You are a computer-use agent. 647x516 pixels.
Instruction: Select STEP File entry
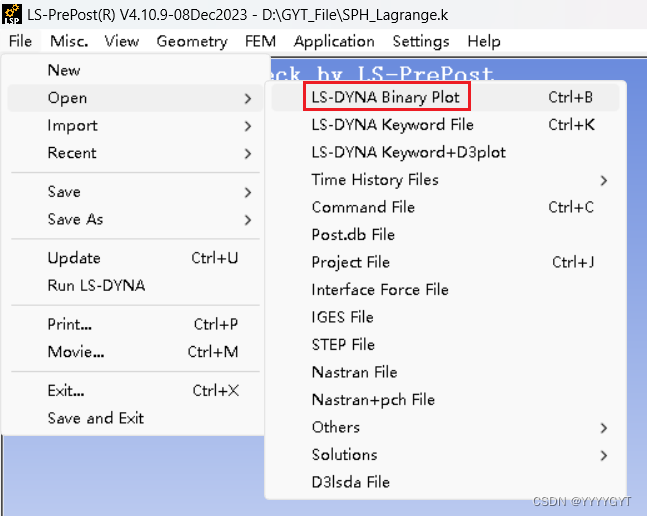(446, 345)
